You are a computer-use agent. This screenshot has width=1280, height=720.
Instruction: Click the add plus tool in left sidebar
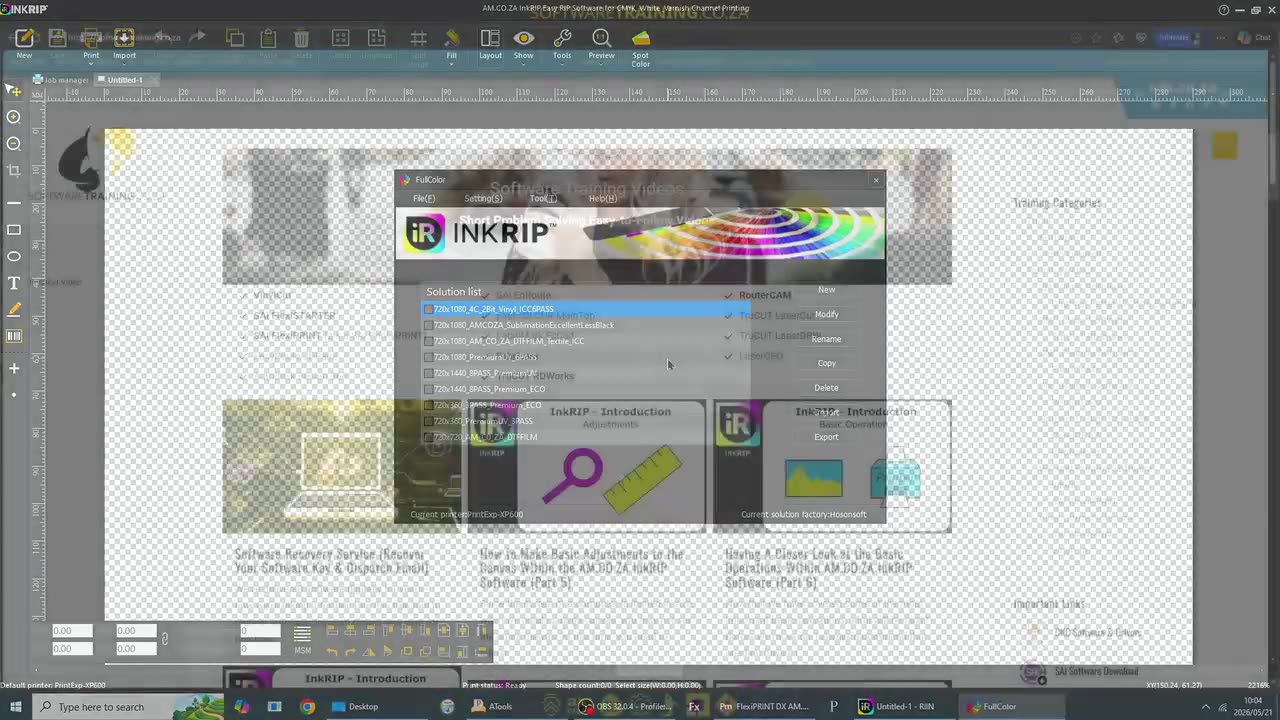click(14, 368)
